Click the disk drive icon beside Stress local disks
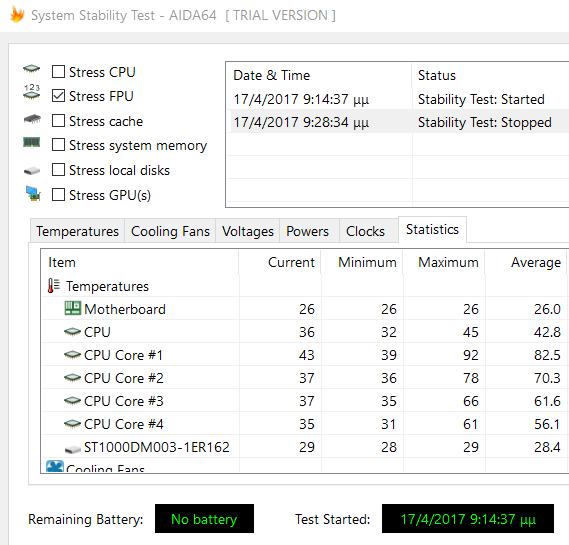 point(32,171)
